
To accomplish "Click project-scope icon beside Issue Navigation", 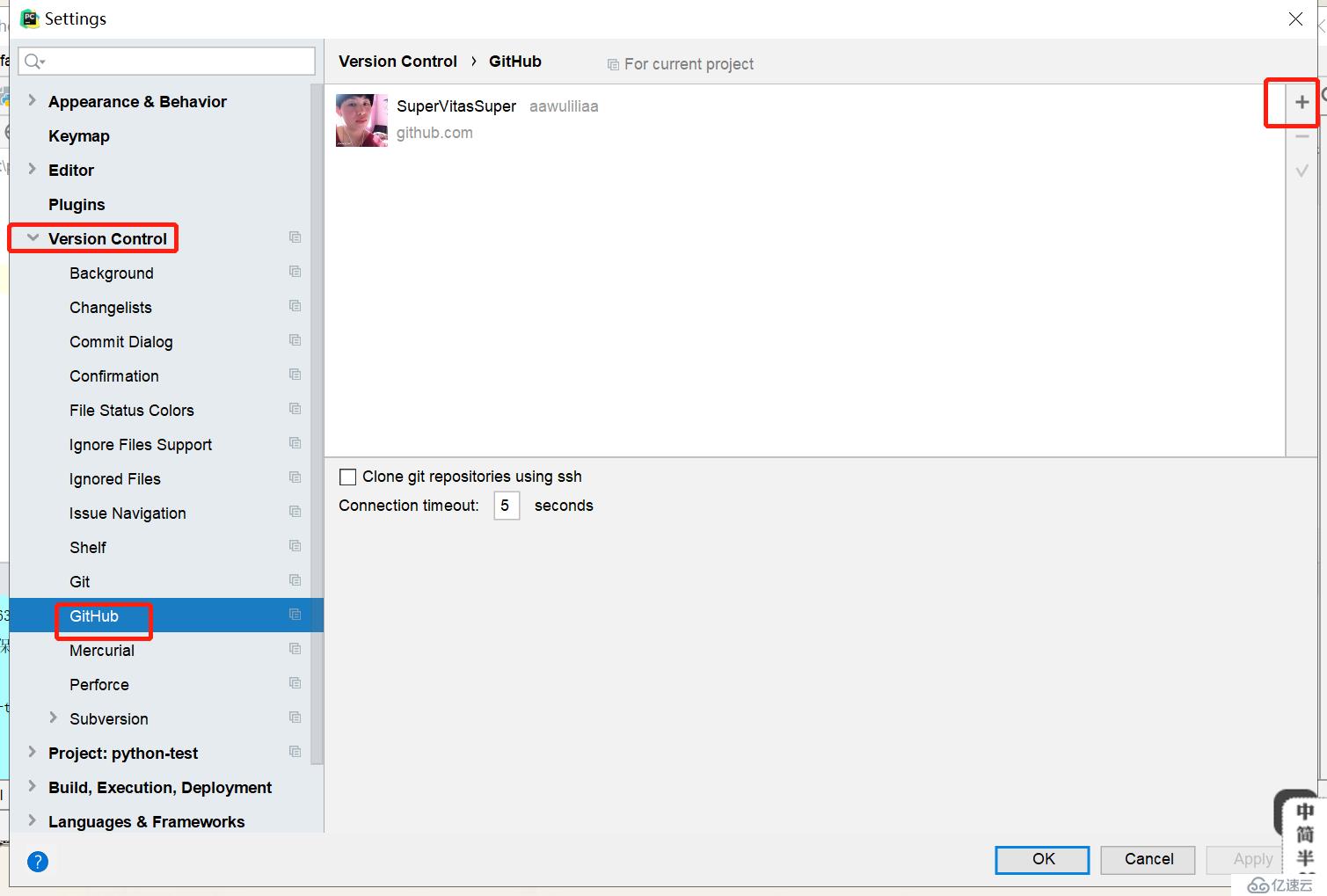I will click(295, 512).
